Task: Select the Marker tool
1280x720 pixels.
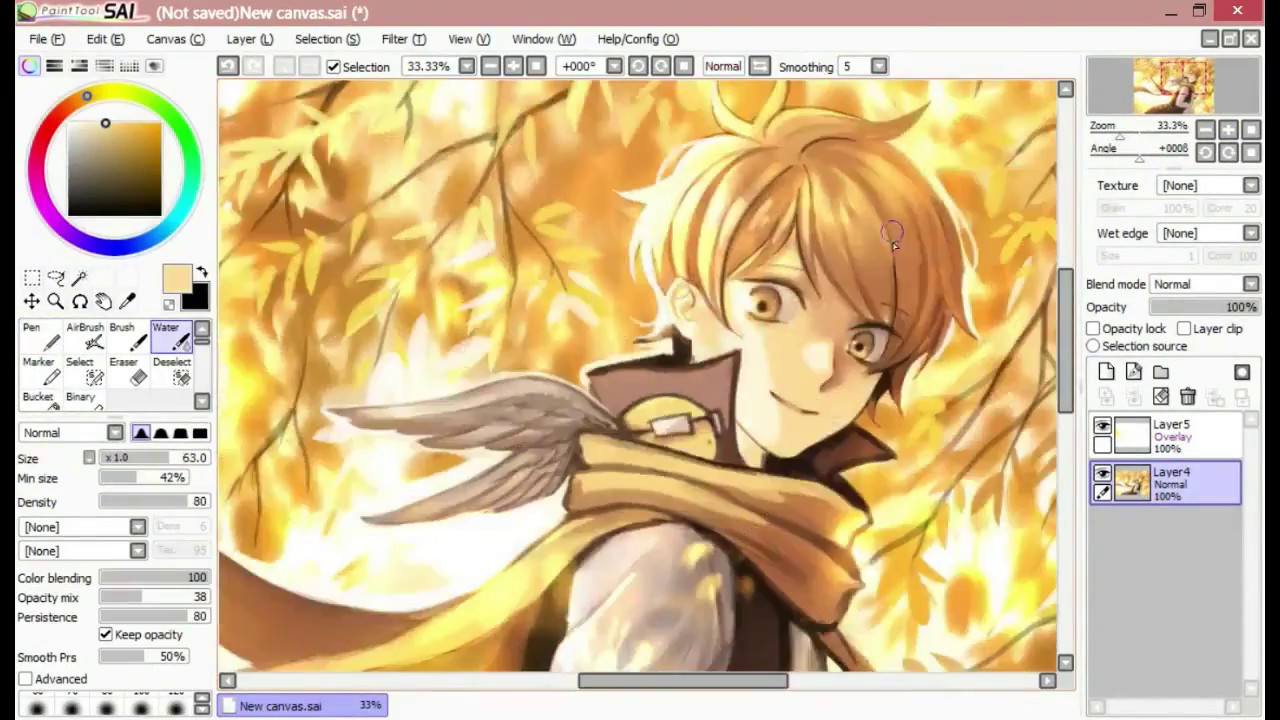Action: click(x=40, y=372)
